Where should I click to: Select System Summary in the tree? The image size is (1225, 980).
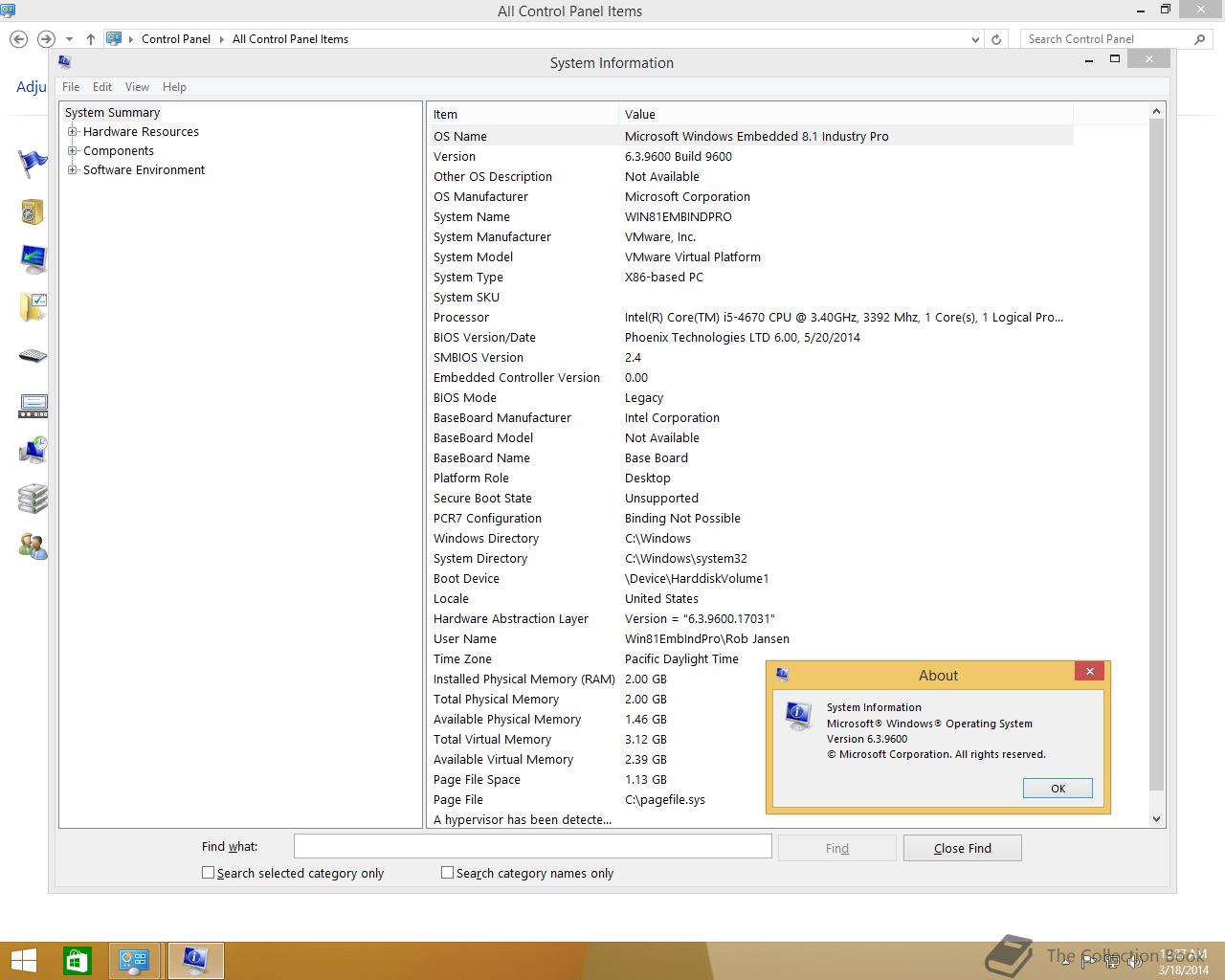(x=112, y=113)
